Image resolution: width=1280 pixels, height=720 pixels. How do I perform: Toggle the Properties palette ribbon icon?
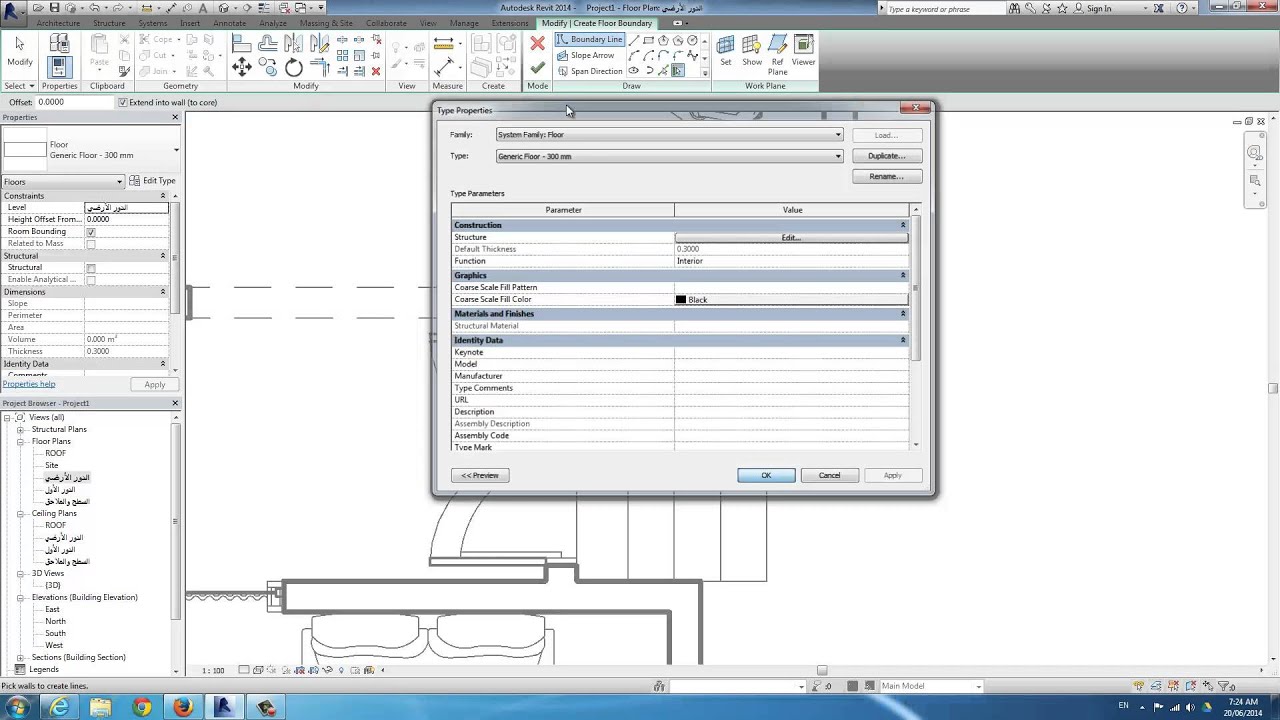(x=59, y=68)
